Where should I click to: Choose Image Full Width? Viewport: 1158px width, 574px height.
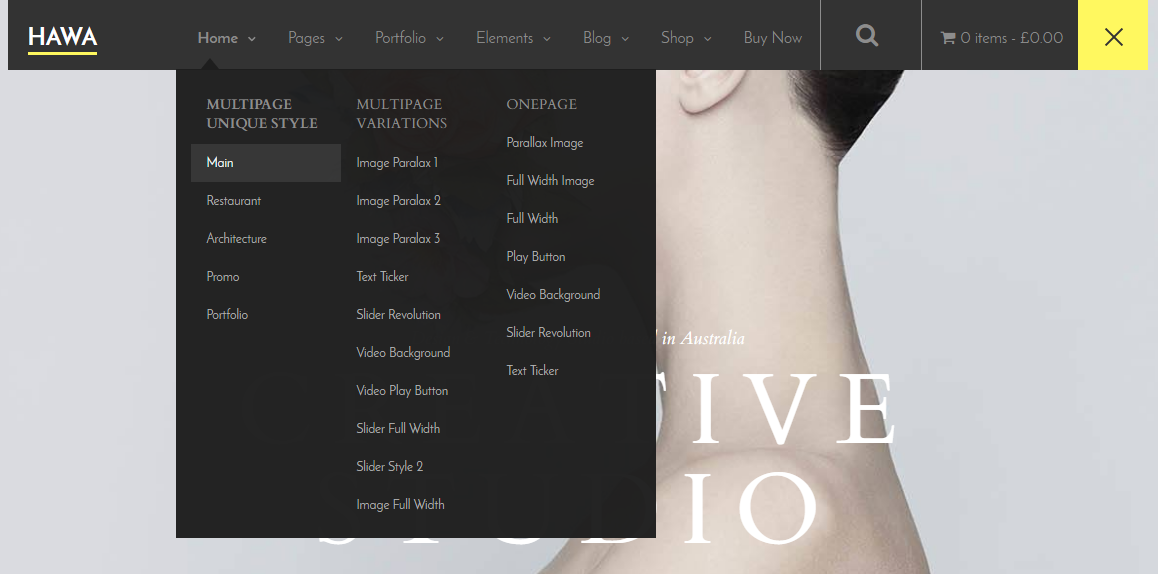coord(400,505)
